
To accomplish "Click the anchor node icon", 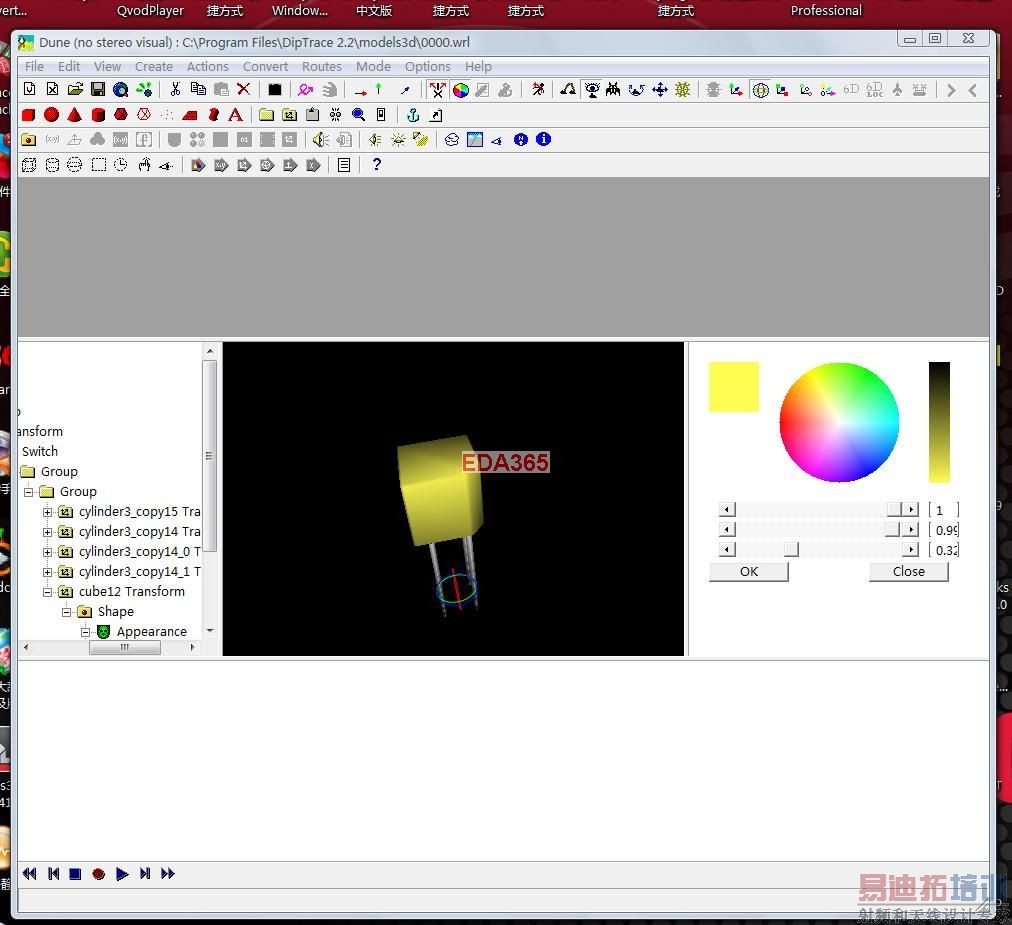I will (412, 115).
